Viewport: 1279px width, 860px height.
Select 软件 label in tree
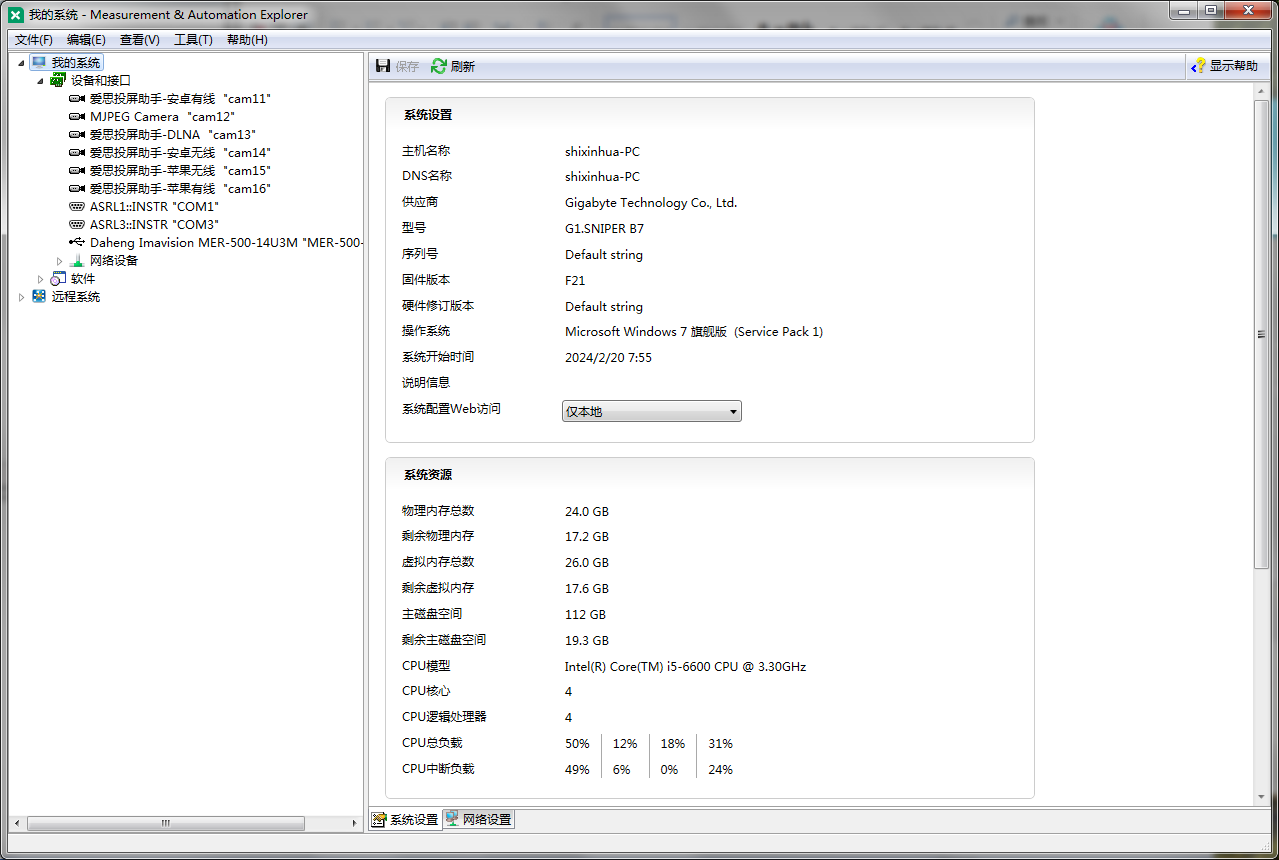(83, 279)
